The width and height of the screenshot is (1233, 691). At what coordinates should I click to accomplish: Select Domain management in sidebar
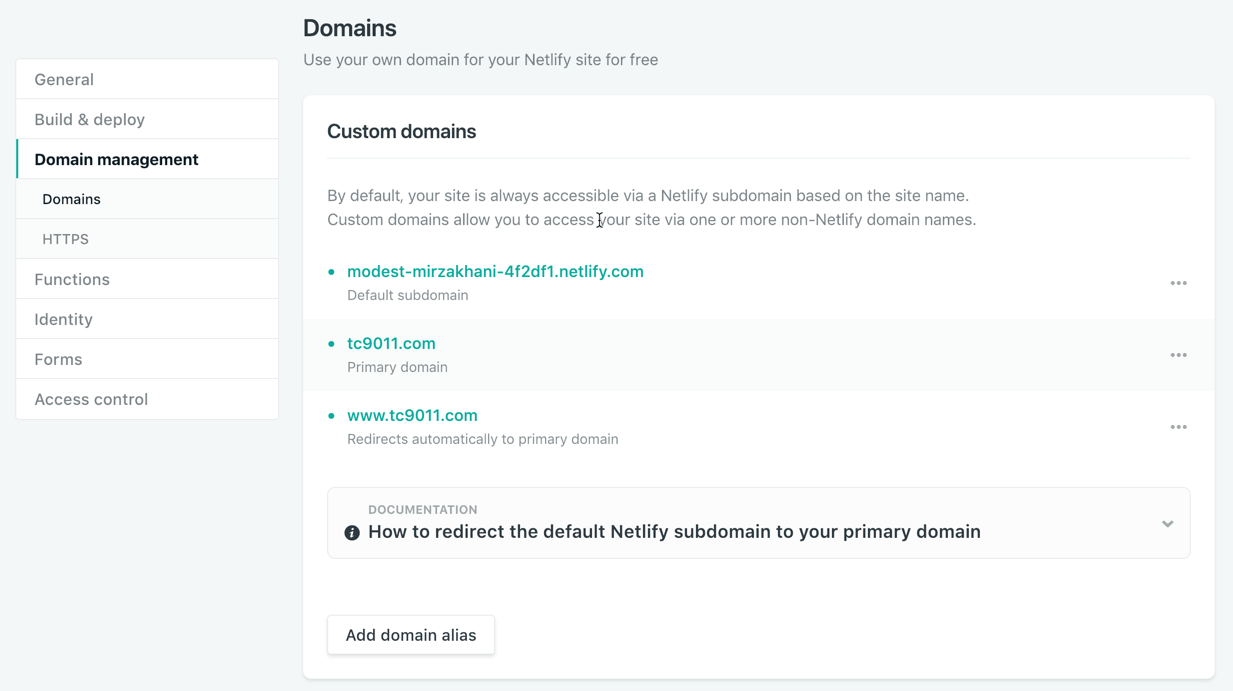(x=116, y=159)
